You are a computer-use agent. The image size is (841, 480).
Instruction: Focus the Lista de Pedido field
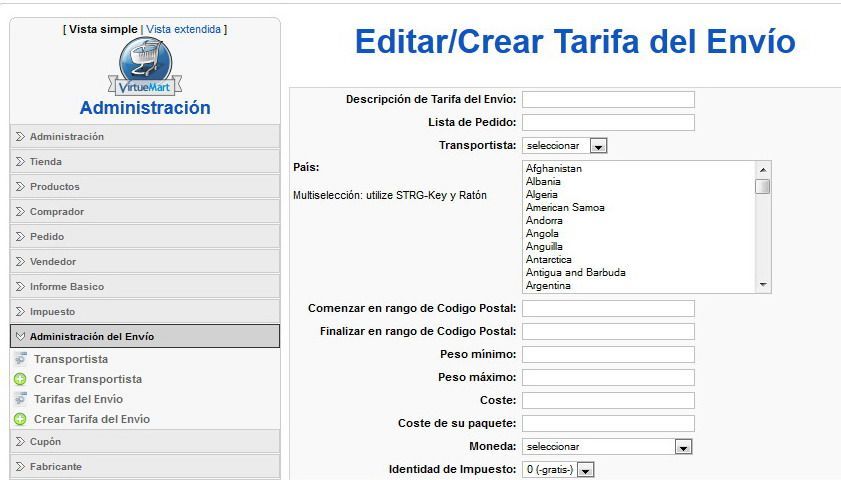(x=608, y=122)
